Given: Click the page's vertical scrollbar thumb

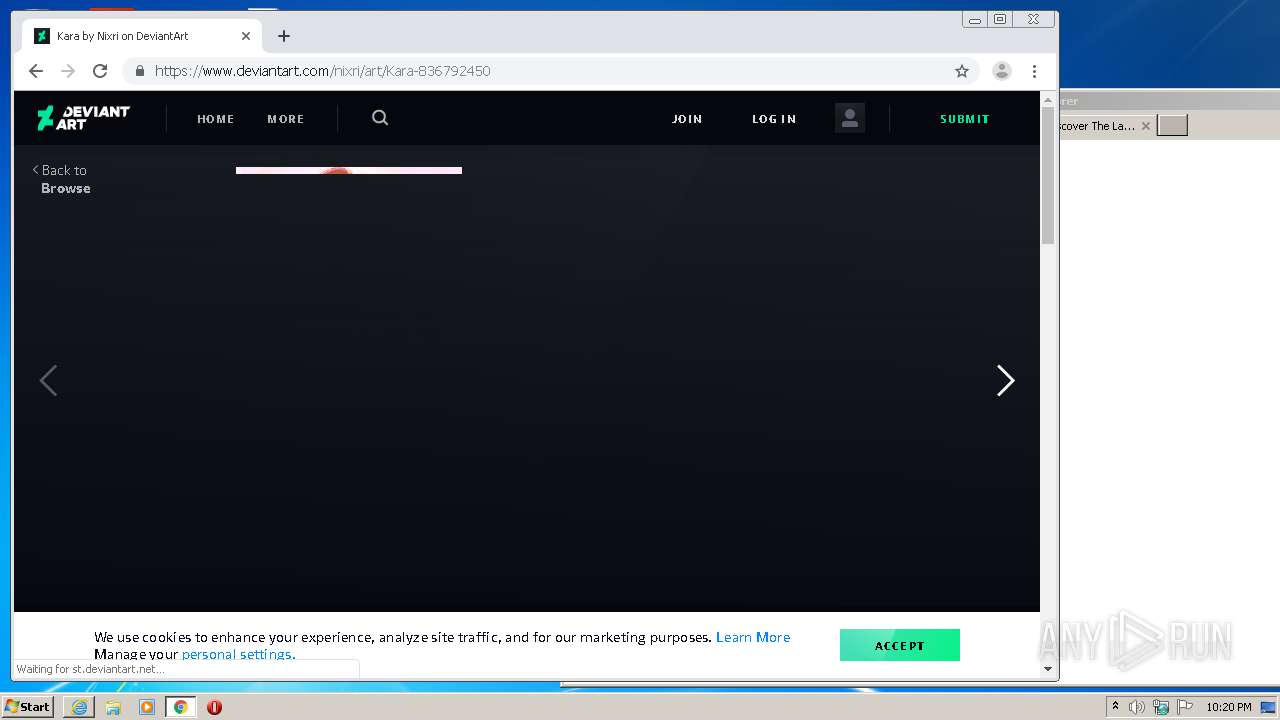Looking at the screenshot, I should (x=1048, y=174).
